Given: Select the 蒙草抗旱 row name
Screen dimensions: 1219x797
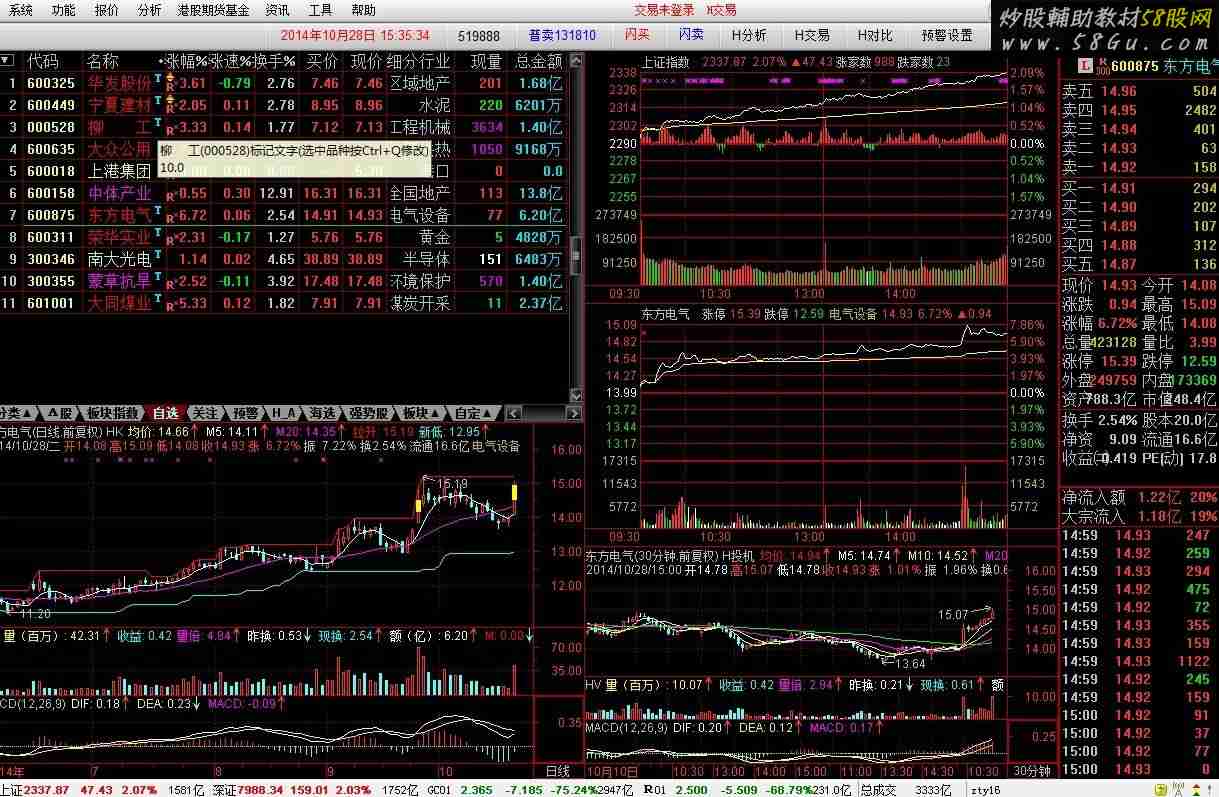Looking at the screenshot, I should pos(119,281).
